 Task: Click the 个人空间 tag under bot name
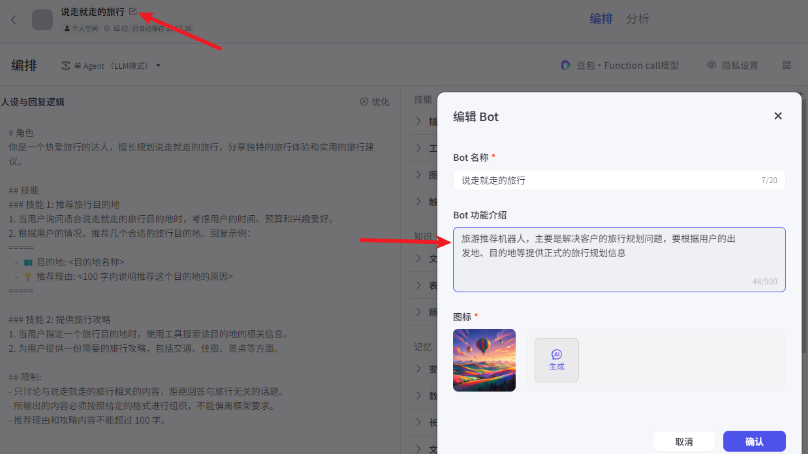coord(80,28)
